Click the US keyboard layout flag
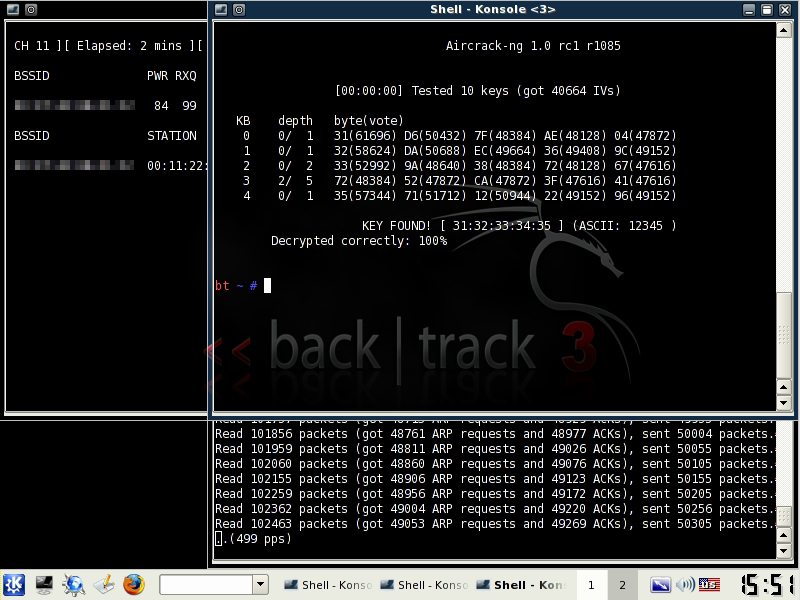 pyautogui.click(x=709, y=585)
